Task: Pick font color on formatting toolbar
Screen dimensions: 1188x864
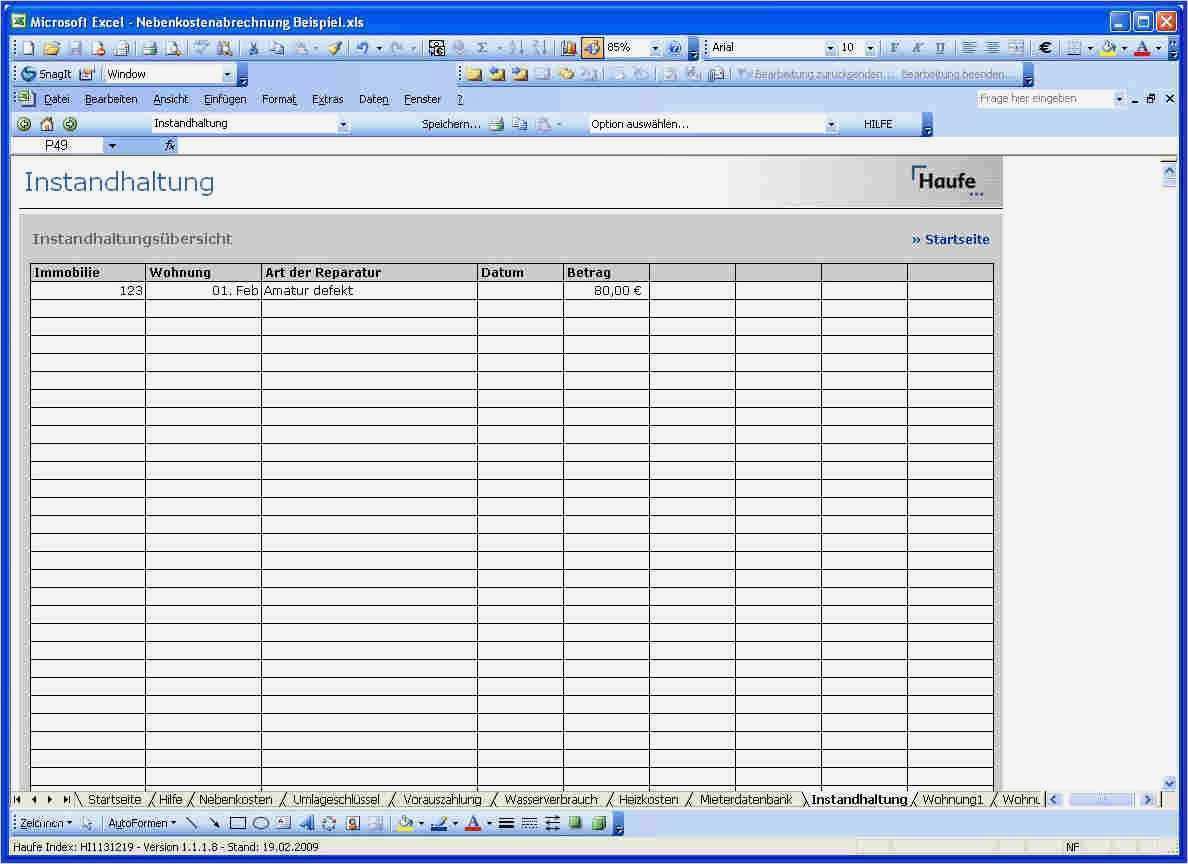Action: [1142, 49]
